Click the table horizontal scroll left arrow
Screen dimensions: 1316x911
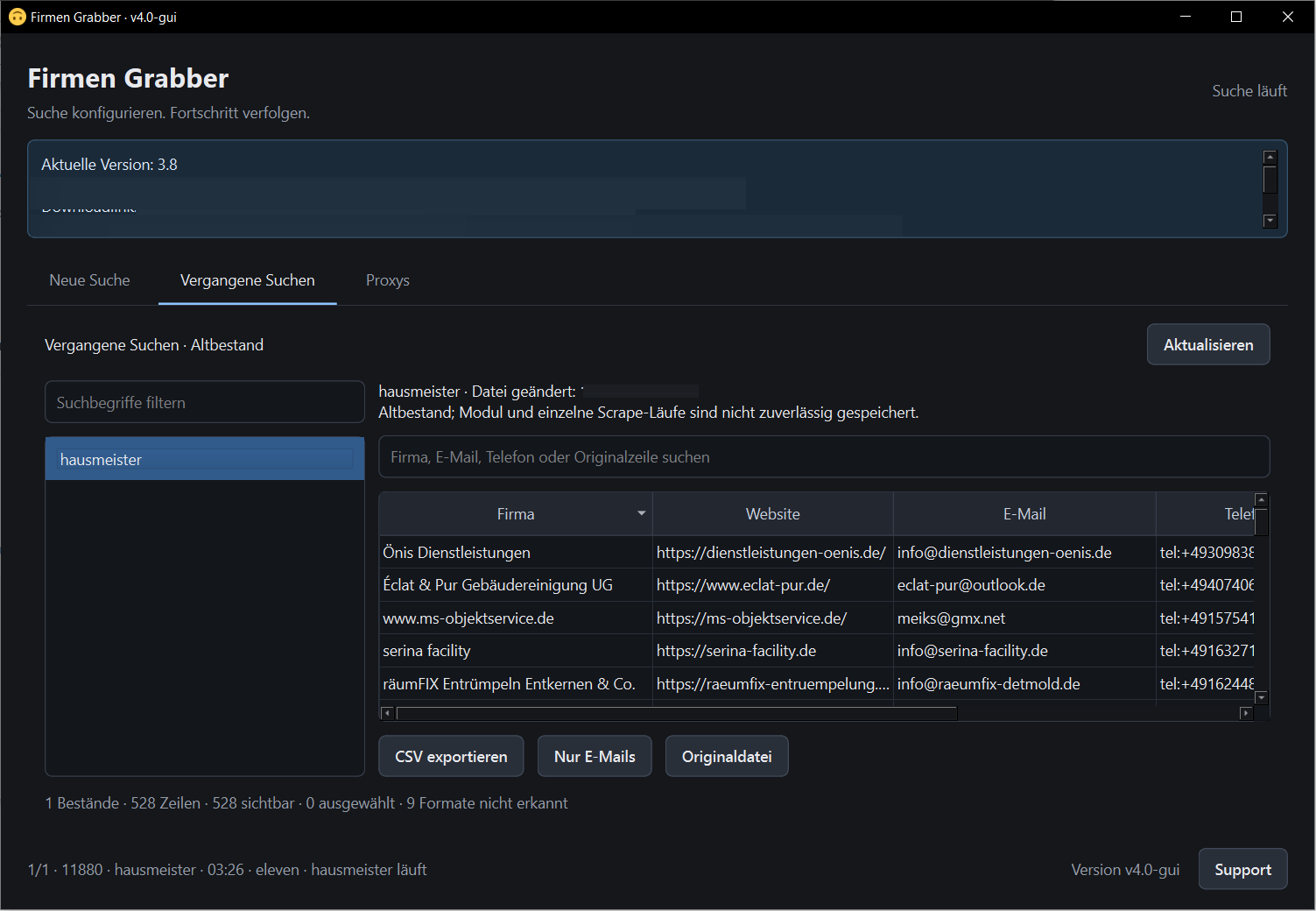point(387,713)
